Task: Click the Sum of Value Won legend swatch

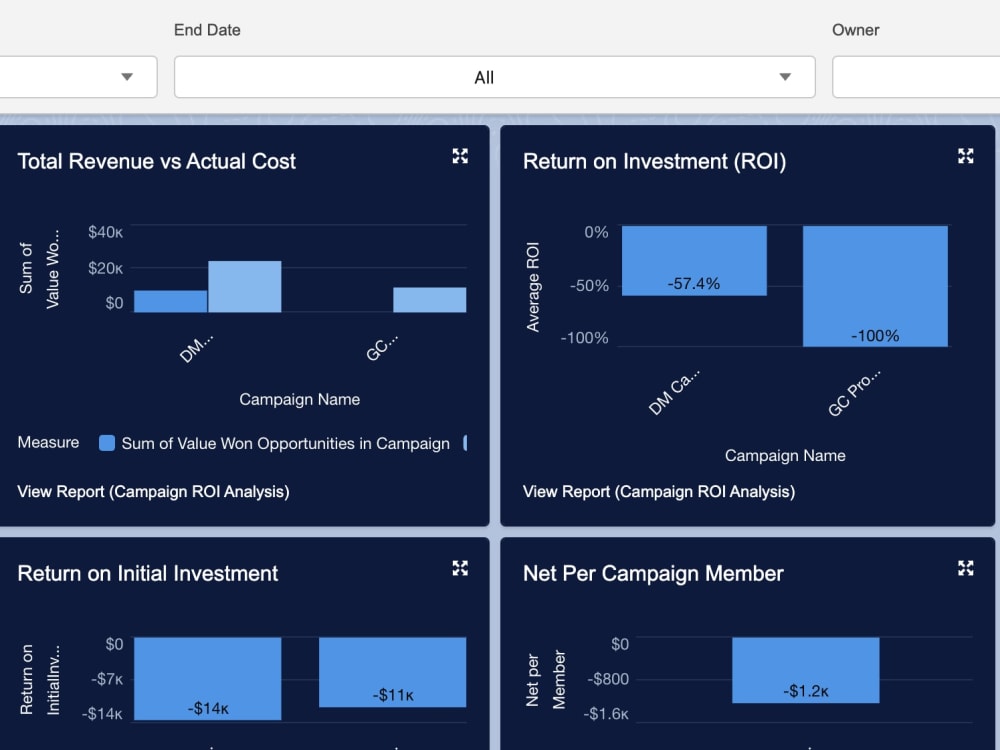Action: 107,443
